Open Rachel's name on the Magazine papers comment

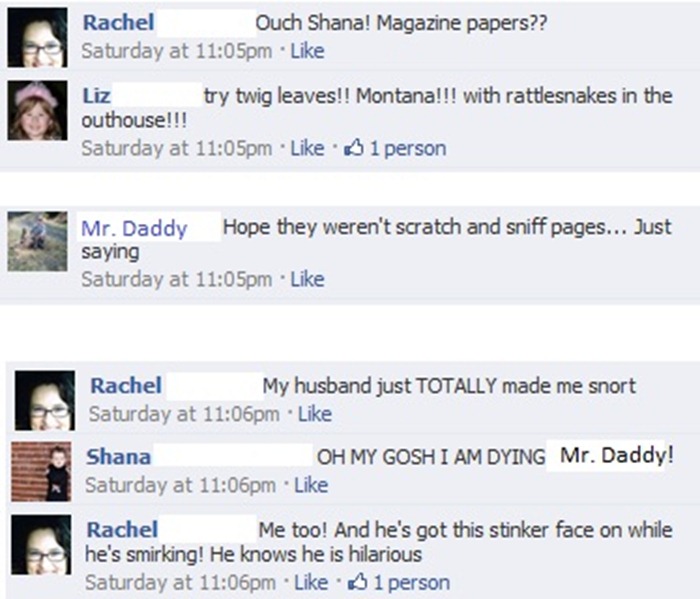118,22
